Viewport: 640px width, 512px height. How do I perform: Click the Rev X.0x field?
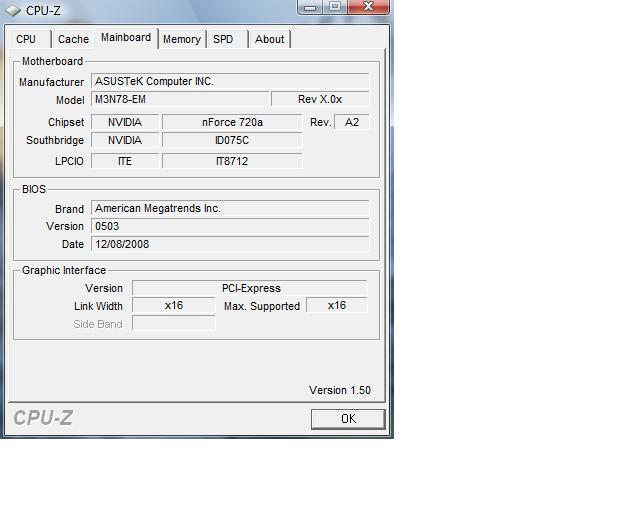point(320,99)
